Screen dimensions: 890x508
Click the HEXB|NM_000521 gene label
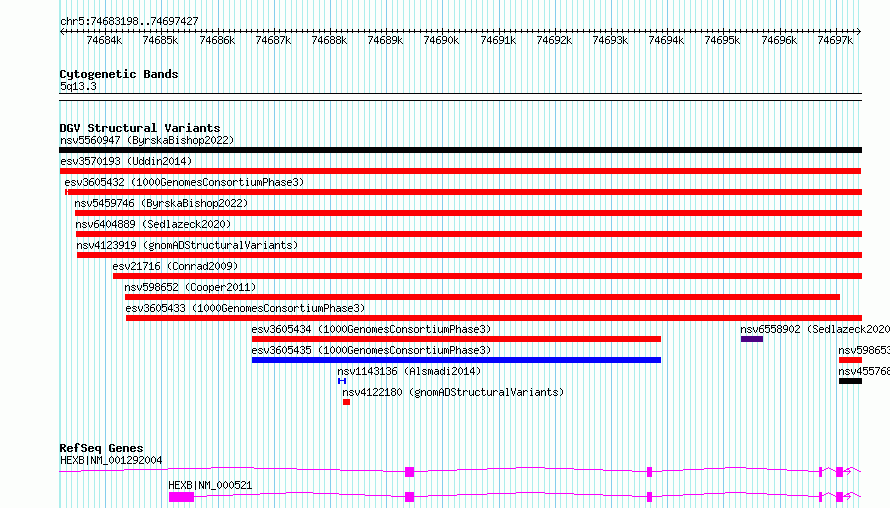click(210, 485)
